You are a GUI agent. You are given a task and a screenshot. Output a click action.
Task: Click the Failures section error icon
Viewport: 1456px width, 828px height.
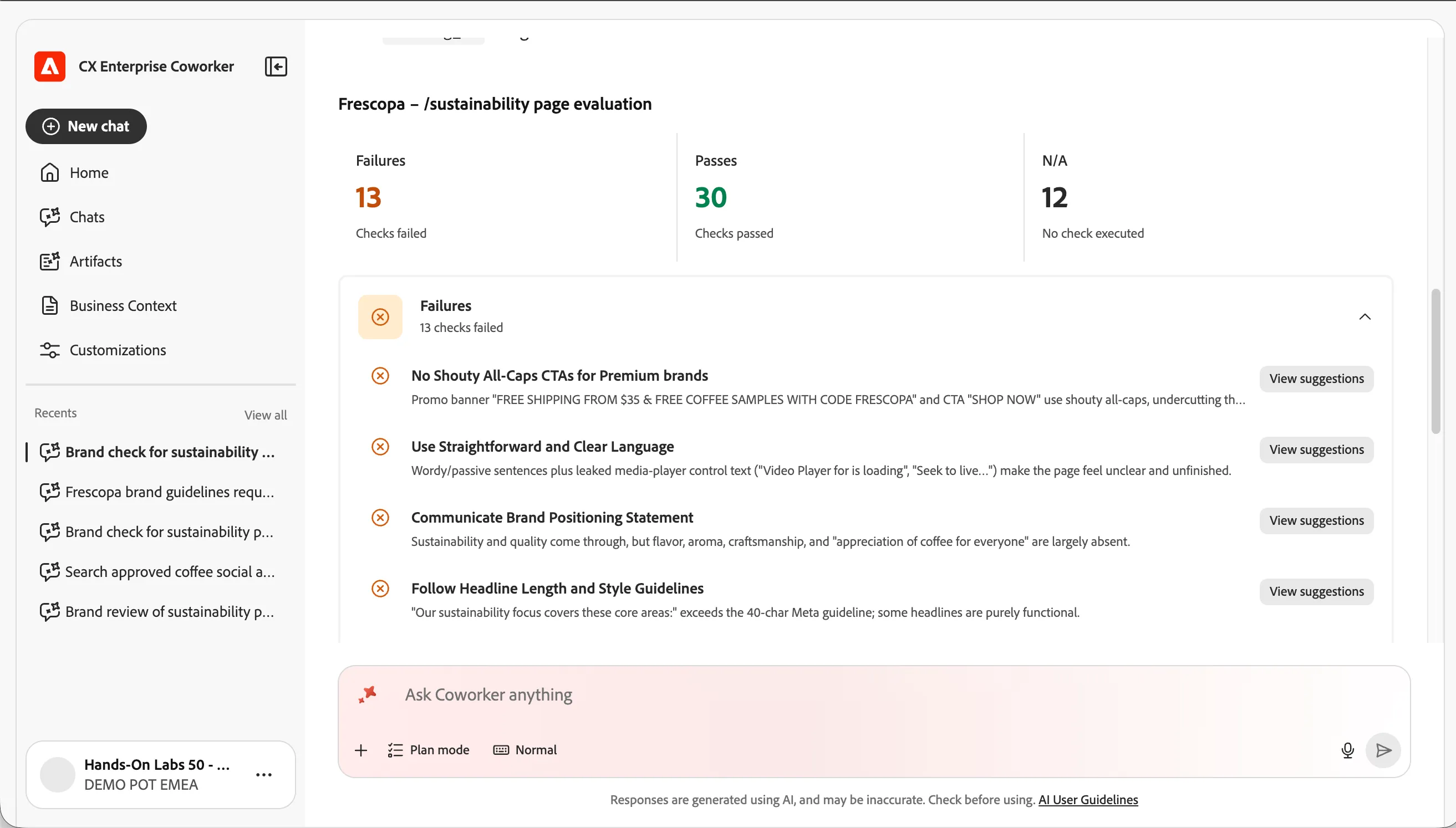(x=380, y=317)
